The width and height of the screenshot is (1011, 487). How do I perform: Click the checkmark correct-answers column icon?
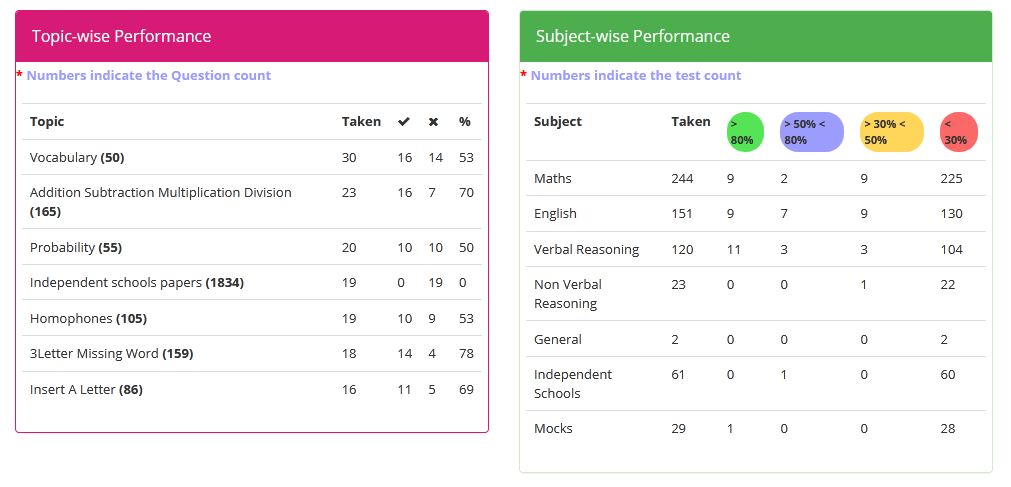tap(404, 121)
